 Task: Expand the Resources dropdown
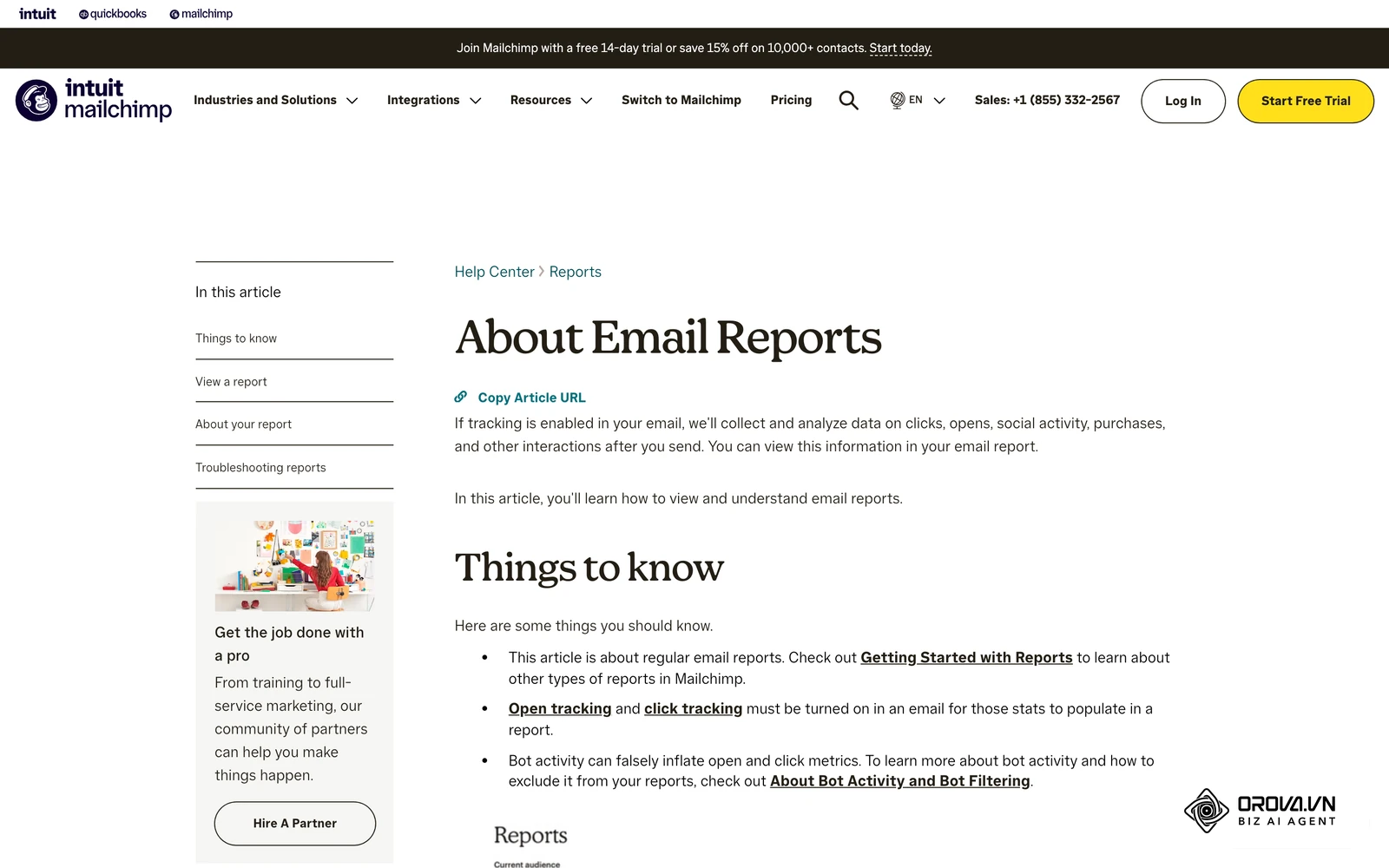pyautogui.click(x=551, y=101)
